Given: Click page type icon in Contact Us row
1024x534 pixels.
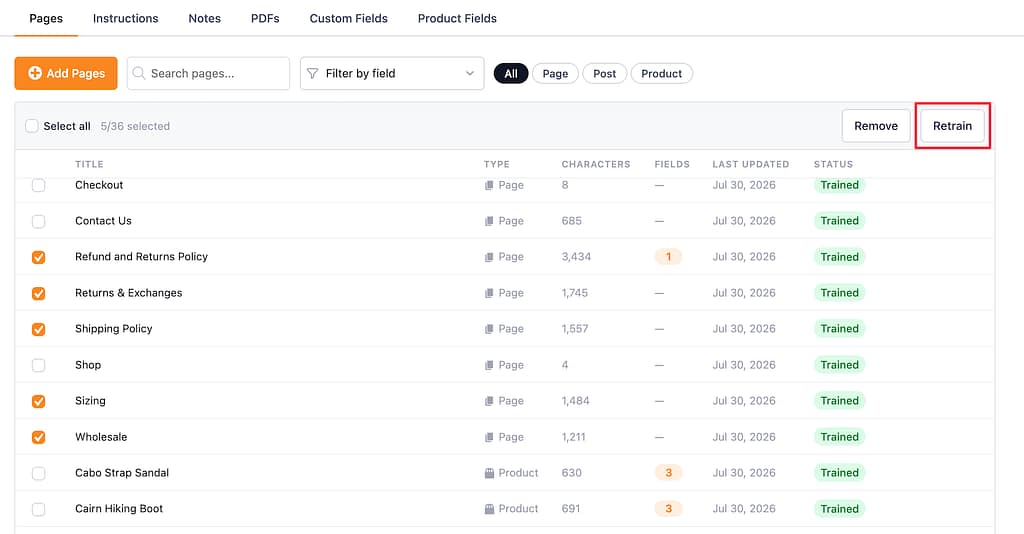Looking at the screenshot, I should (x=488, y=221).
